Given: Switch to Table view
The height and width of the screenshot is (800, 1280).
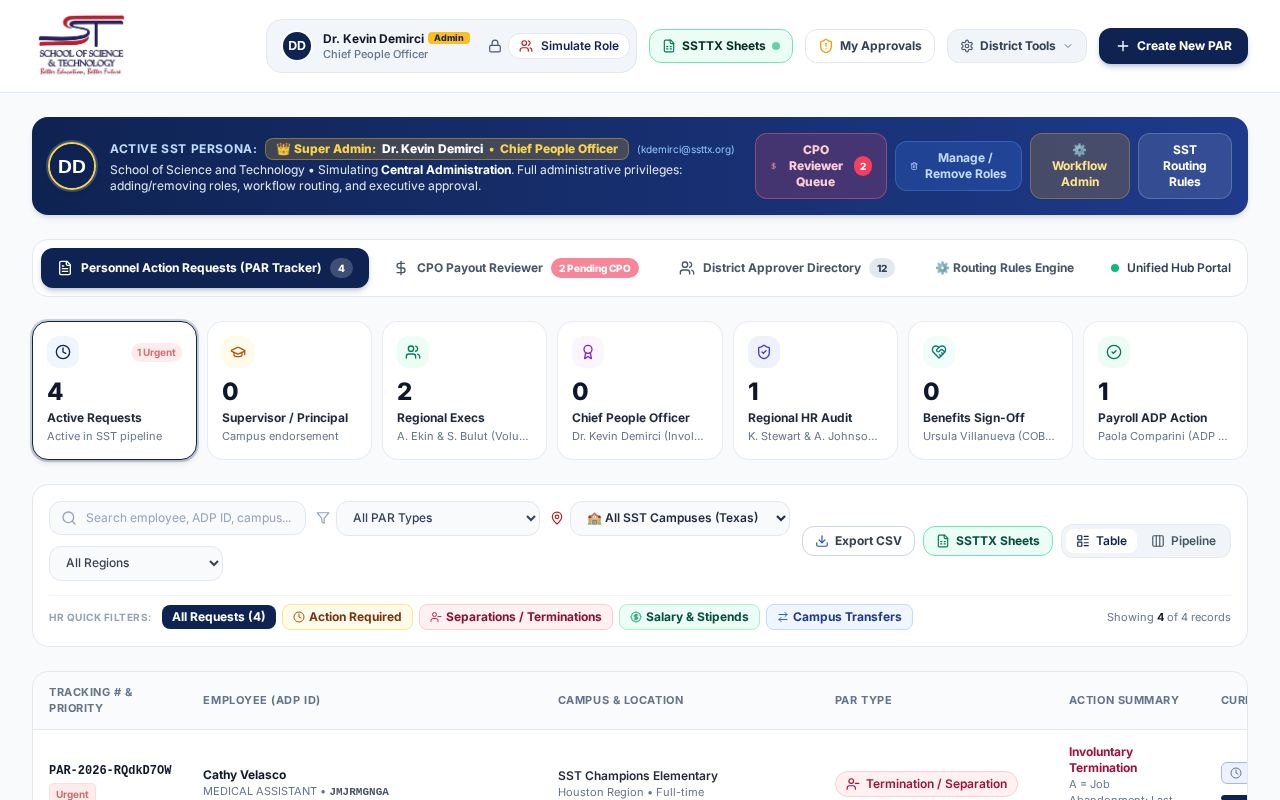Looking at the screenshot, I should 1101,541.
